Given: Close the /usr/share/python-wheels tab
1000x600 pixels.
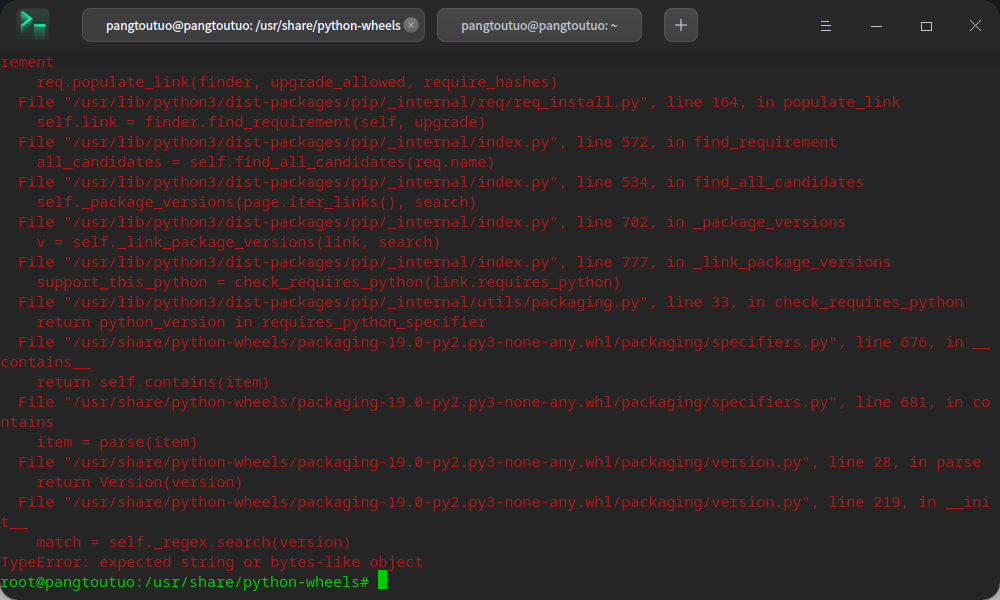Looking at the screenshot, I should coord(411,25).
